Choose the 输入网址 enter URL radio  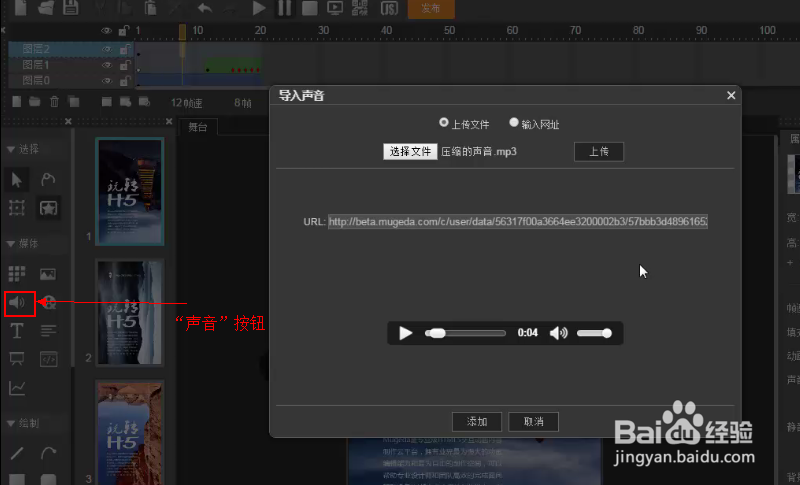point(514,122)
